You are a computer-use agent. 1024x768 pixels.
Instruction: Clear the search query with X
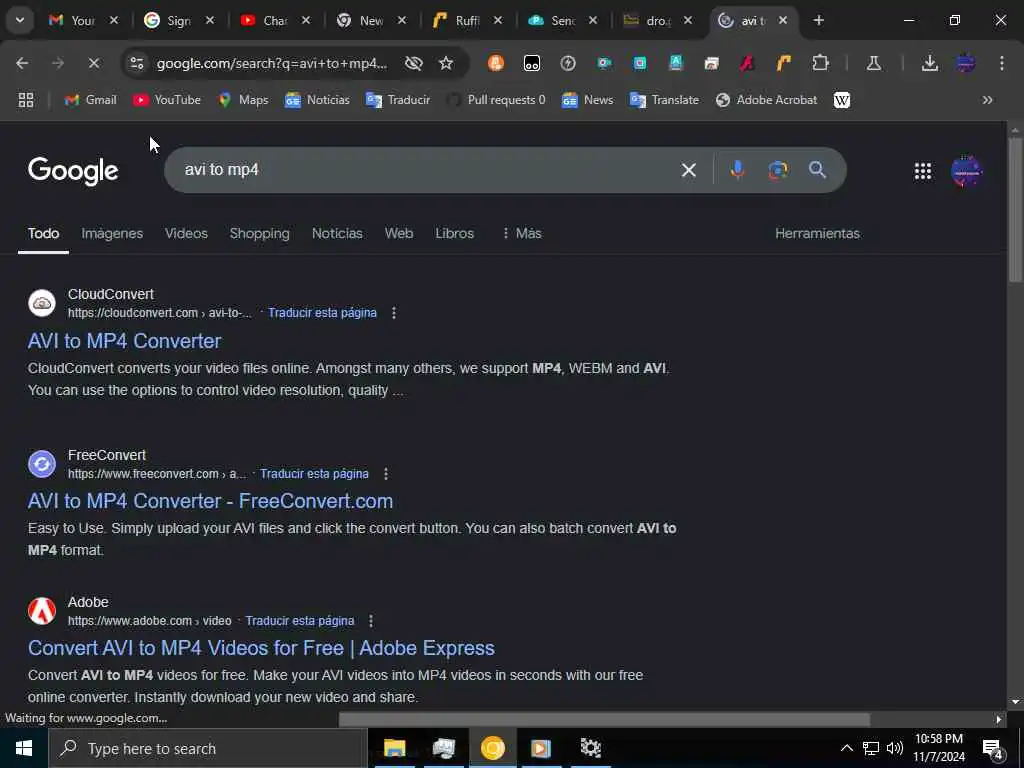tap(688, 170)
